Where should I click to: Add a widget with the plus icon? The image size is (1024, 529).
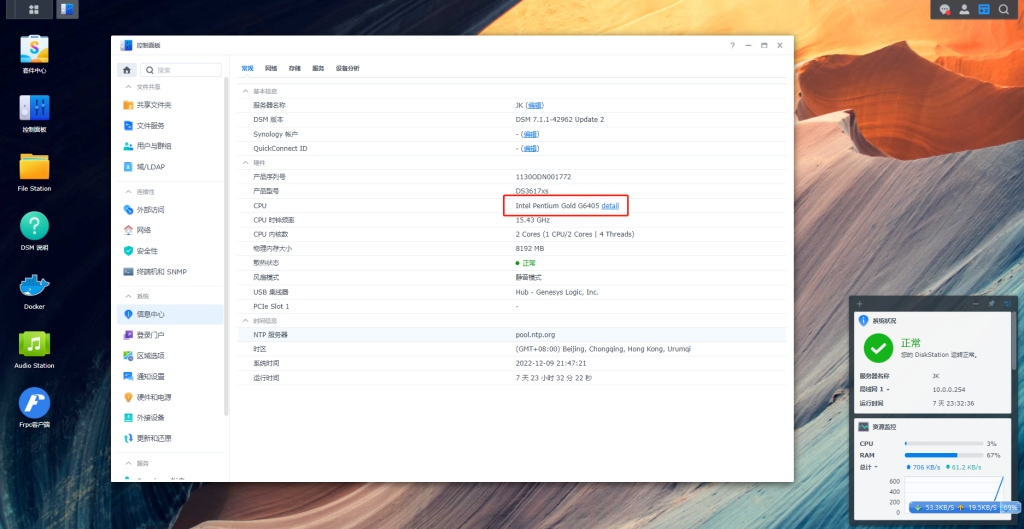(859, 304)
